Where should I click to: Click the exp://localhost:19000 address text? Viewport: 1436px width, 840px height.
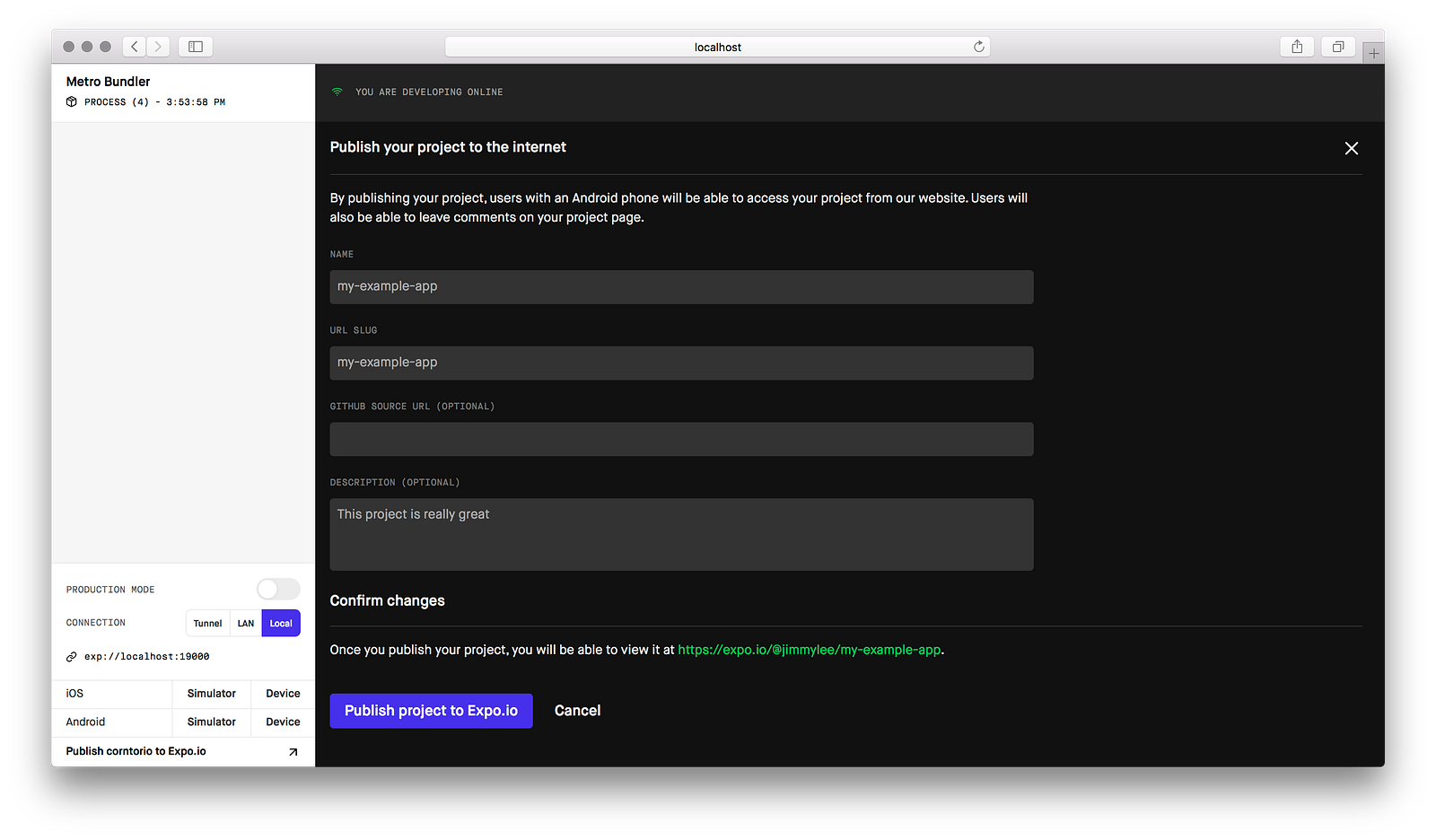[147, 657]
